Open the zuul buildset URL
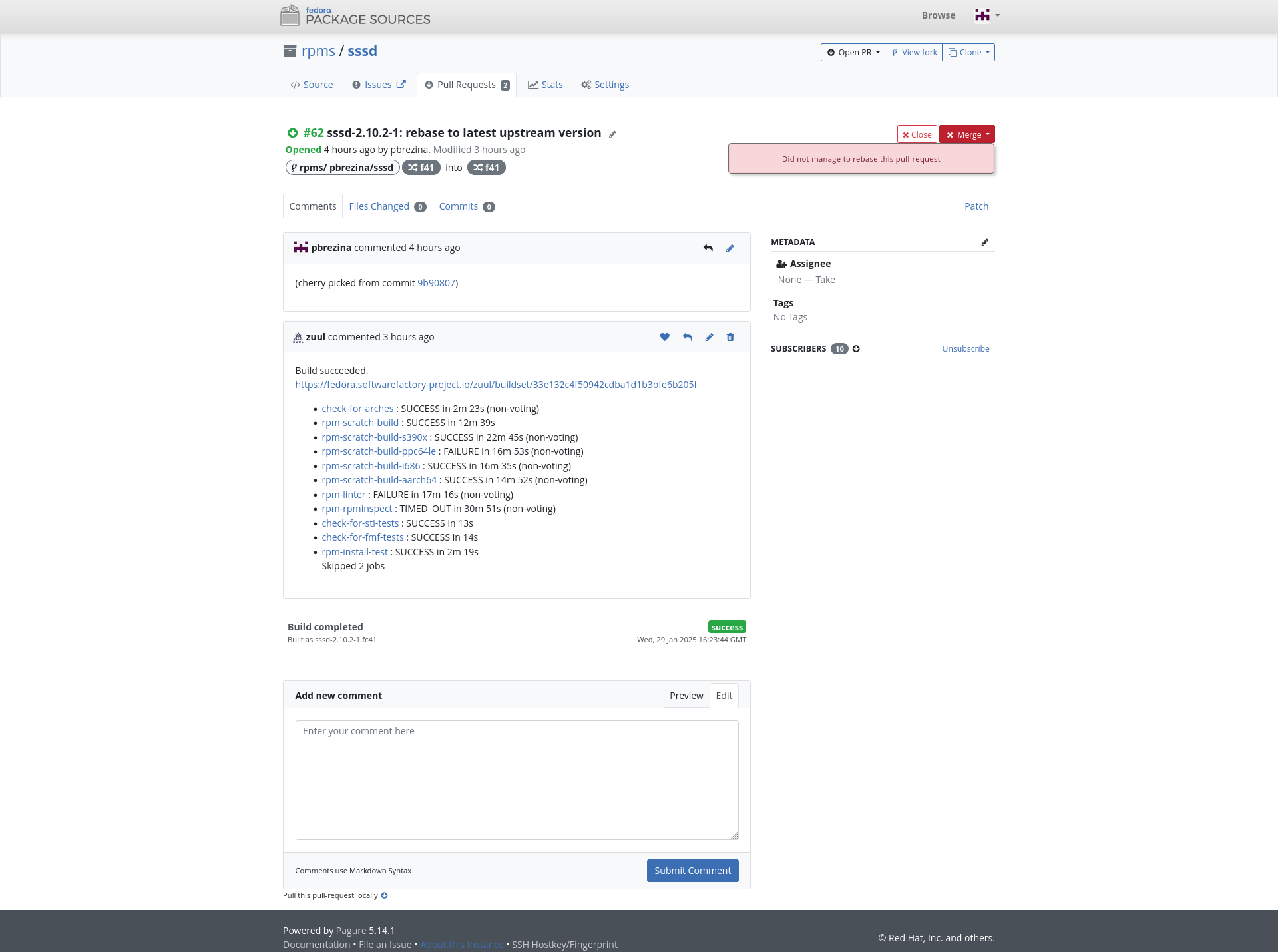 coord(496,385)
